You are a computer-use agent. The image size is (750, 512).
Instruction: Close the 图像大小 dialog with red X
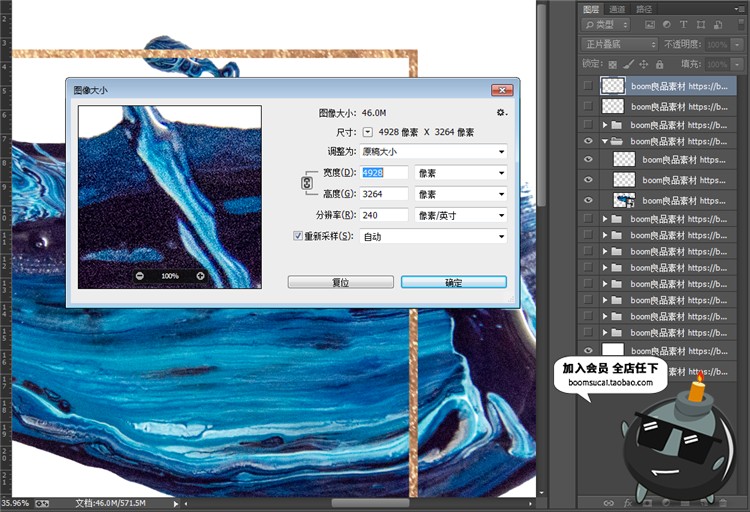[502, 89]
